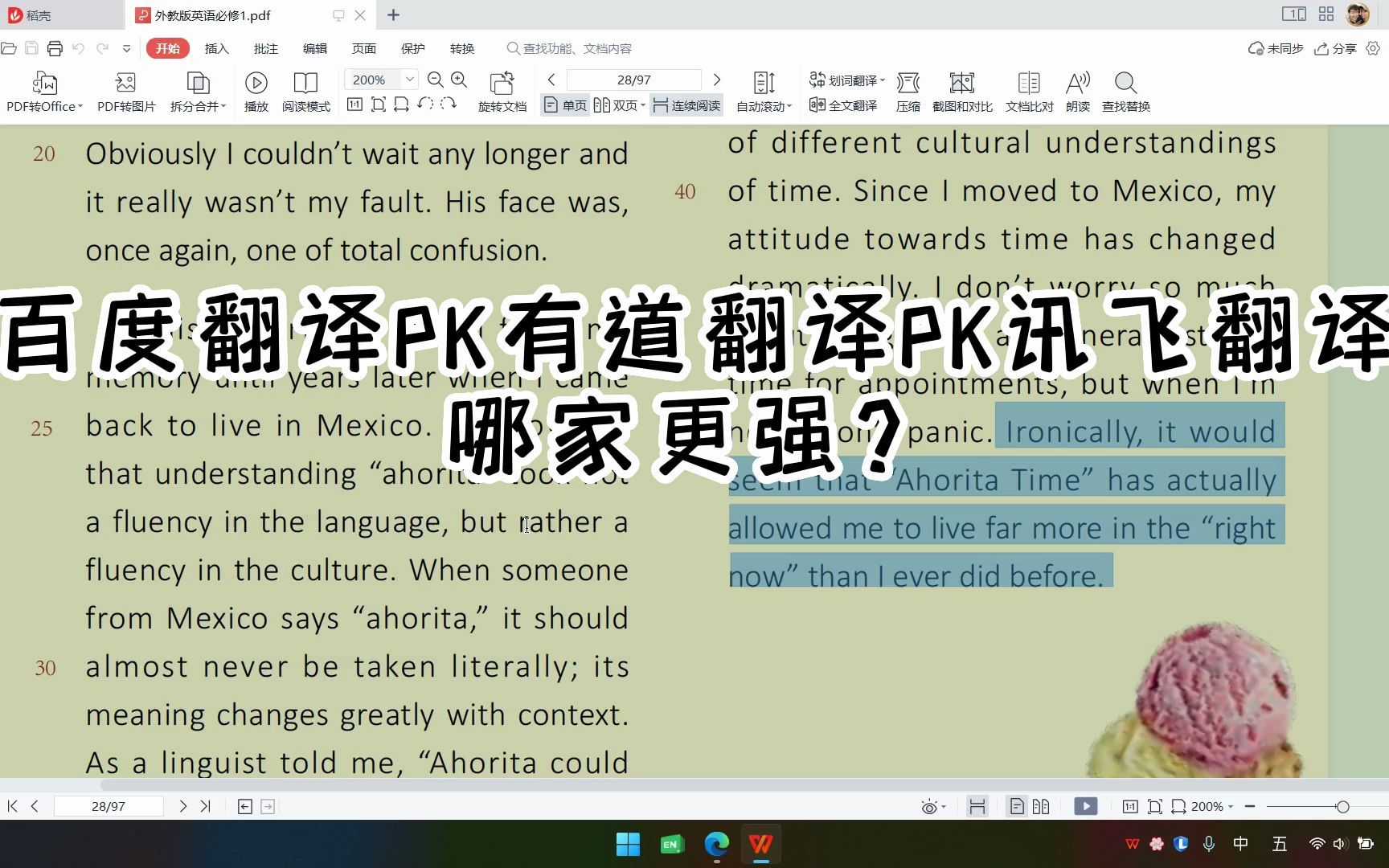Viewport: 1389px width, 868px height.
Task: Switch to the 转换 tab
Action: 462,49
